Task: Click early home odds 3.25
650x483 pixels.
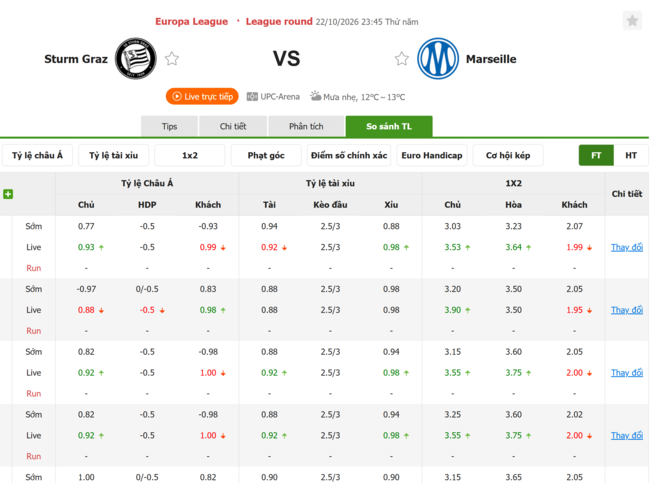Action: click(452, 414)
